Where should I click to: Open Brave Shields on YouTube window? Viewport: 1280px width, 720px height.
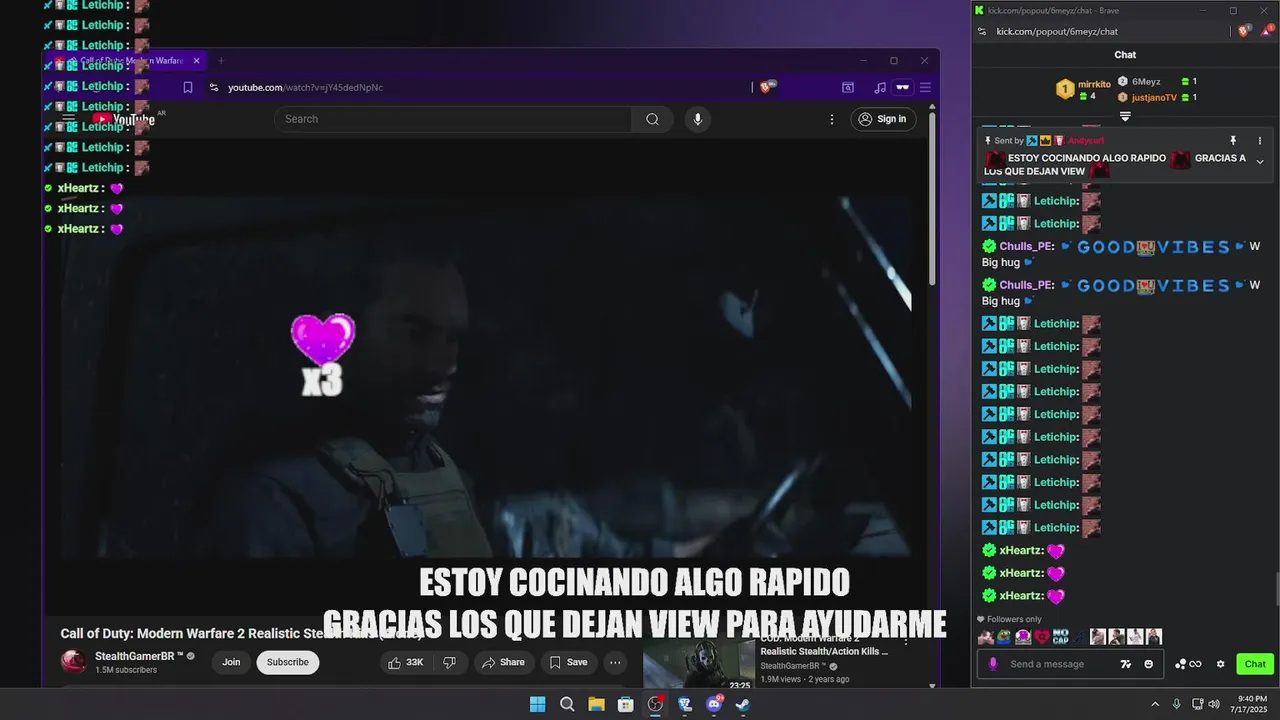(x=767, y=87)
